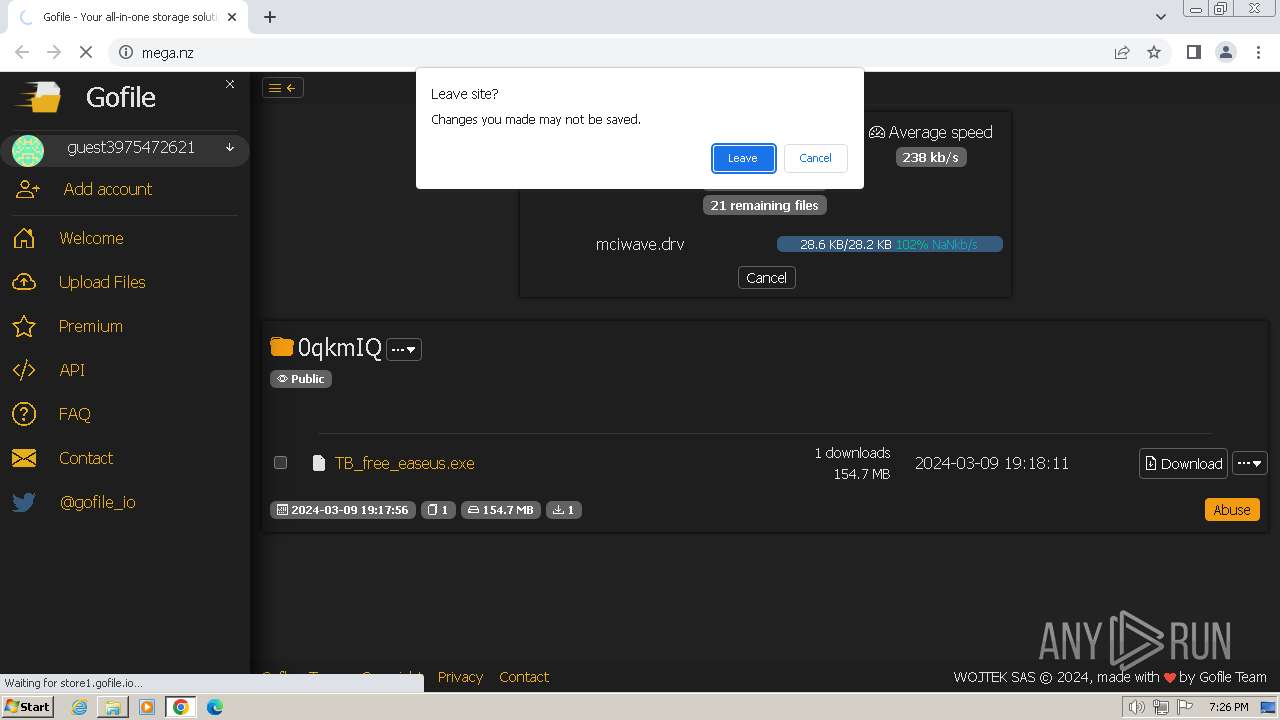1280x720 pixels.
Task: Click the 0qkmIQ folder icon
Action: (x=282, y=347)
